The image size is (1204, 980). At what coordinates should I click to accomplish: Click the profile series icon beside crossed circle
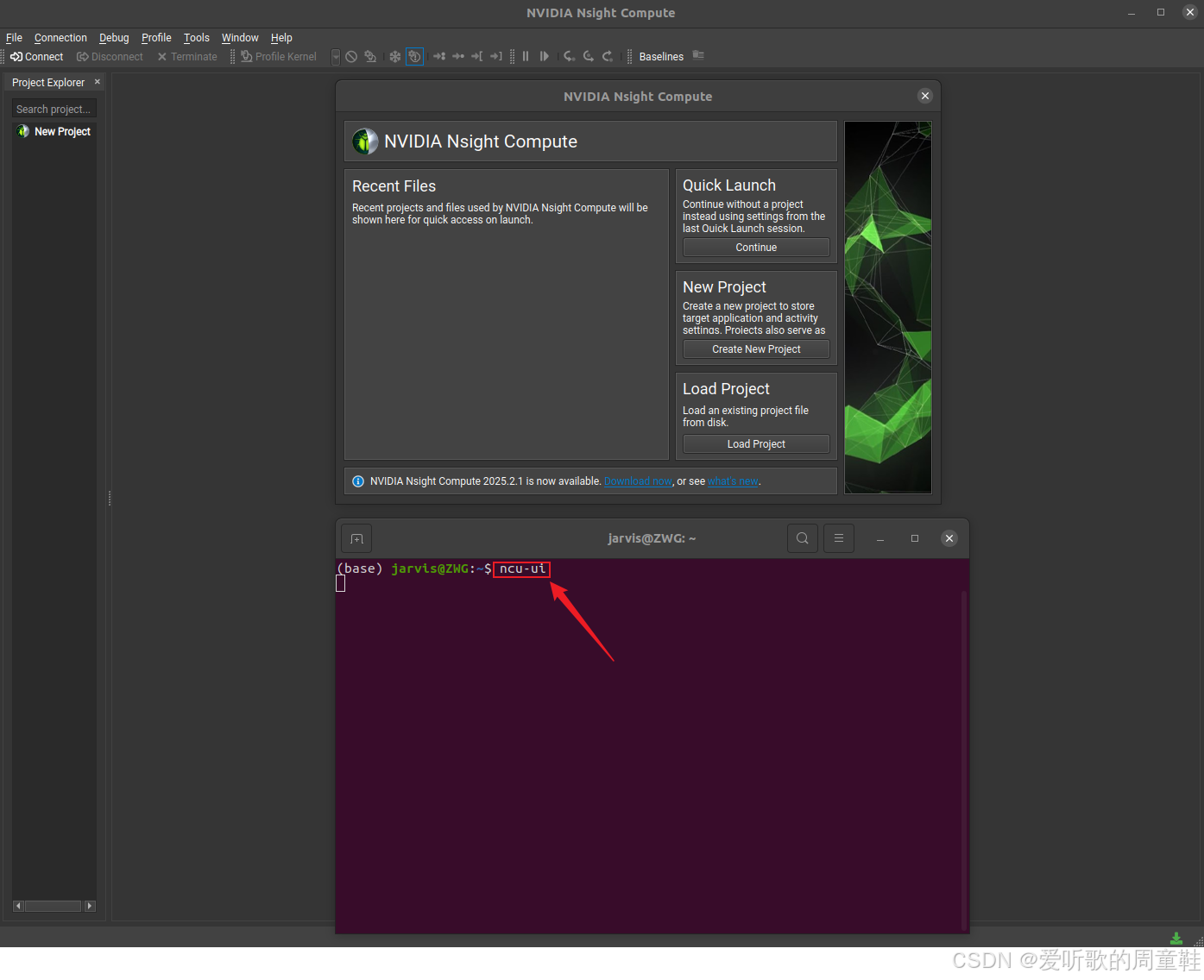pyautogui.click(x=370, y=57)
